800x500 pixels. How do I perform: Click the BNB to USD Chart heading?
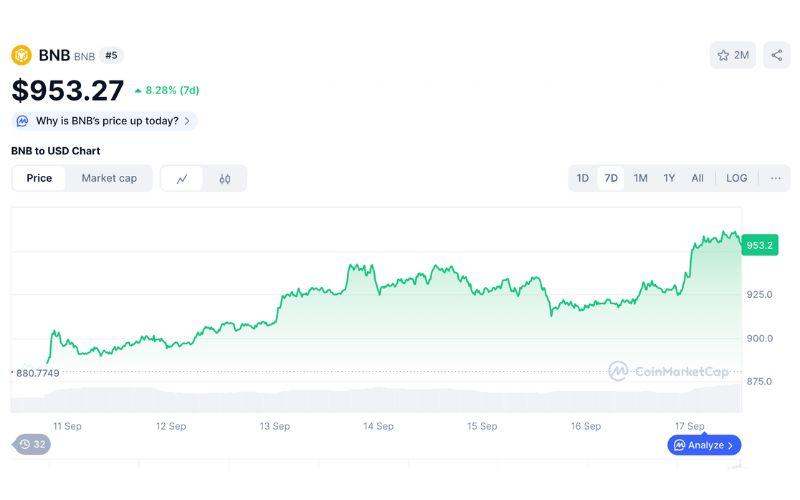pyautogui.click(x=56, y=151)
